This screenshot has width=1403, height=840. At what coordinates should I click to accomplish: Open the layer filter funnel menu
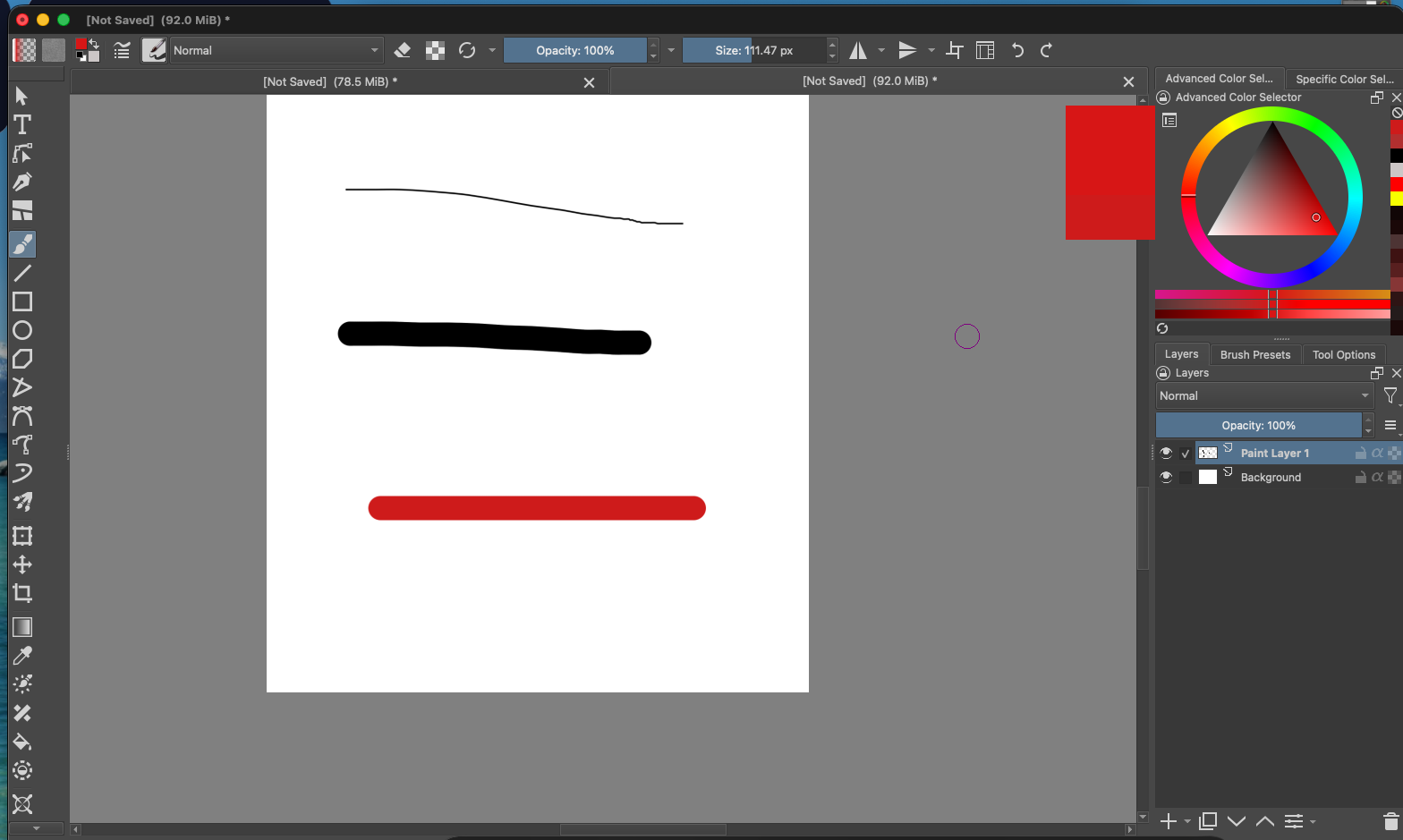1390,395
